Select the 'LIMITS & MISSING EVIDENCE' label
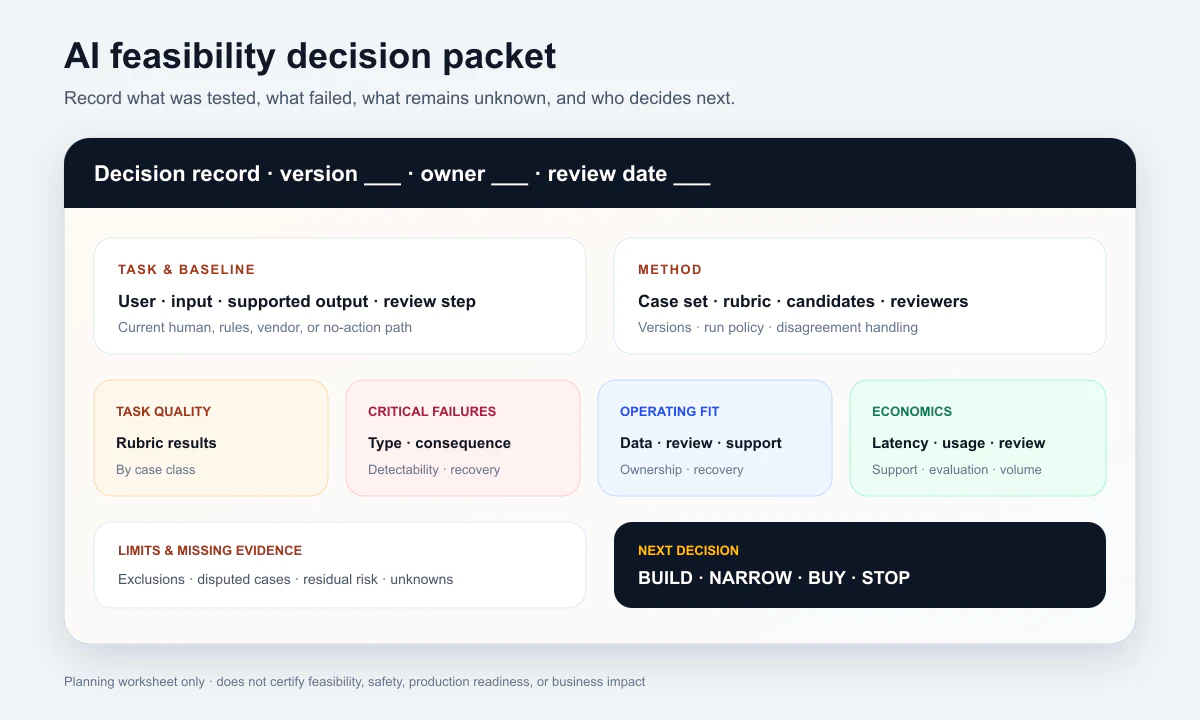This screenshot has width=1200, height=720. pos(210,550)
